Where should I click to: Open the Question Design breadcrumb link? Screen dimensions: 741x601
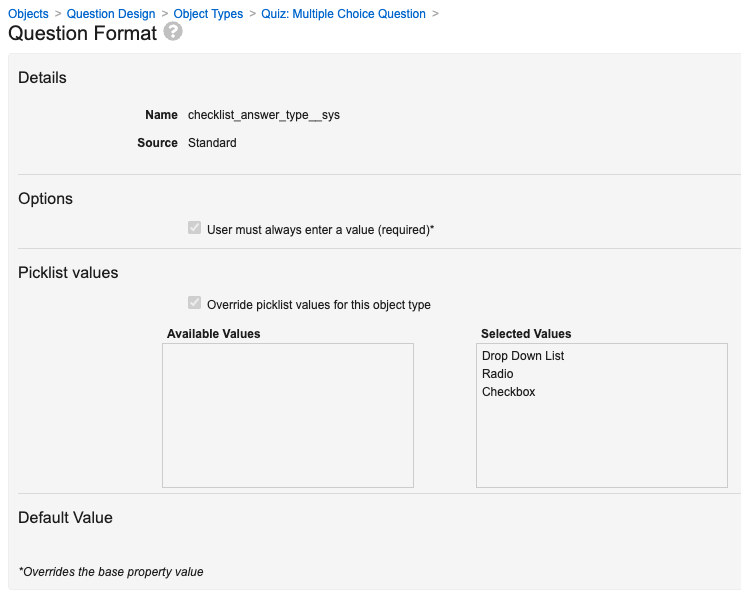111,14
